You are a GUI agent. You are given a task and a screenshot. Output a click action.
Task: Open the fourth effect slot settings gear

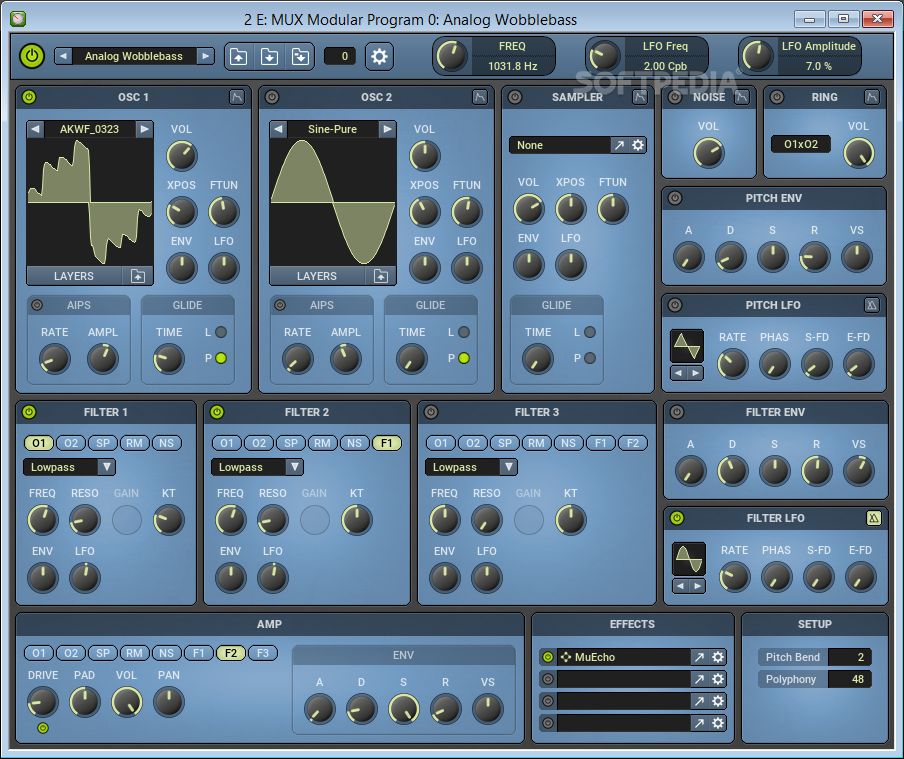click(718, 723)
